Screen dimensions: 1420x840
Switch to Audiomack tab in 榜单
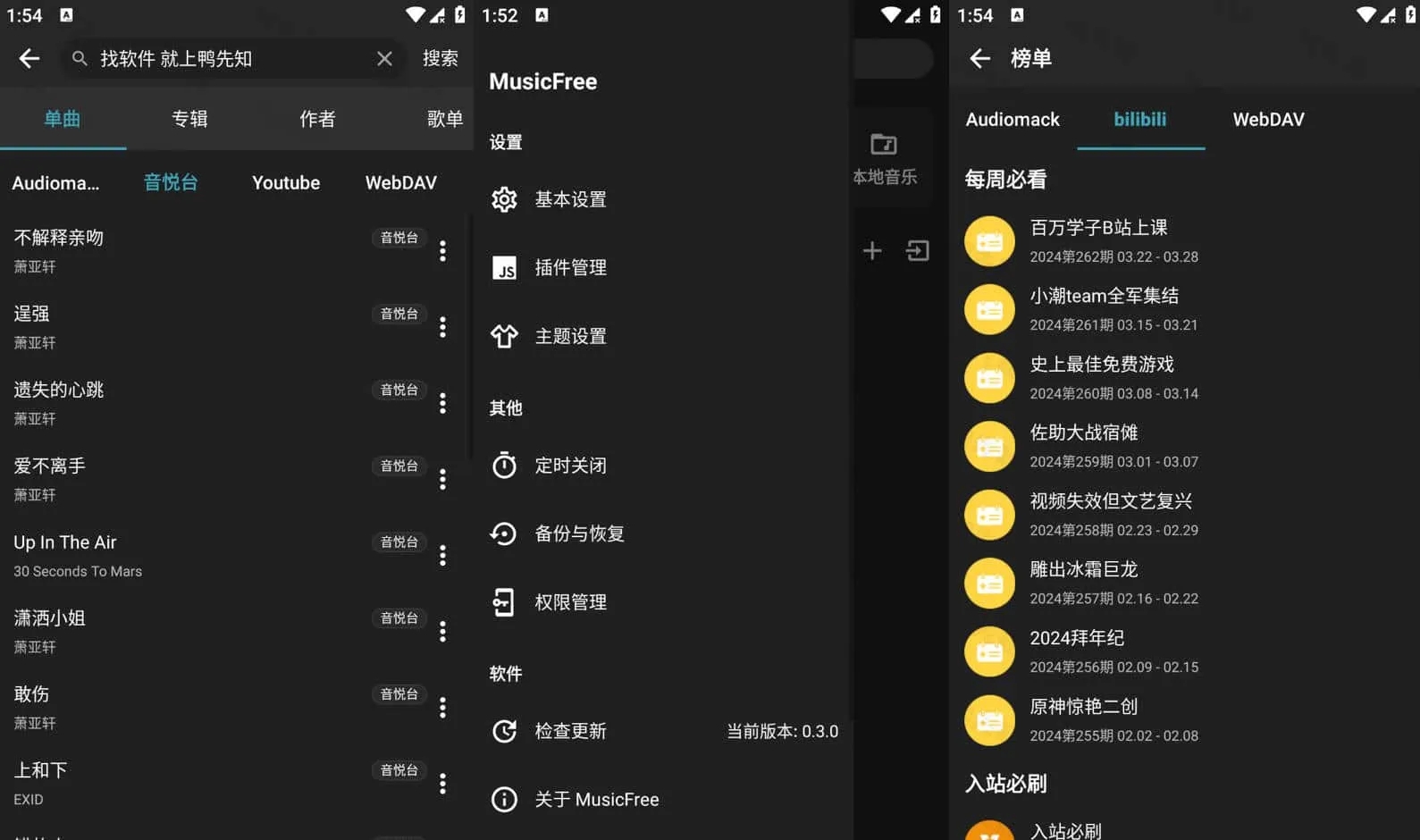tap(1012, 120)
